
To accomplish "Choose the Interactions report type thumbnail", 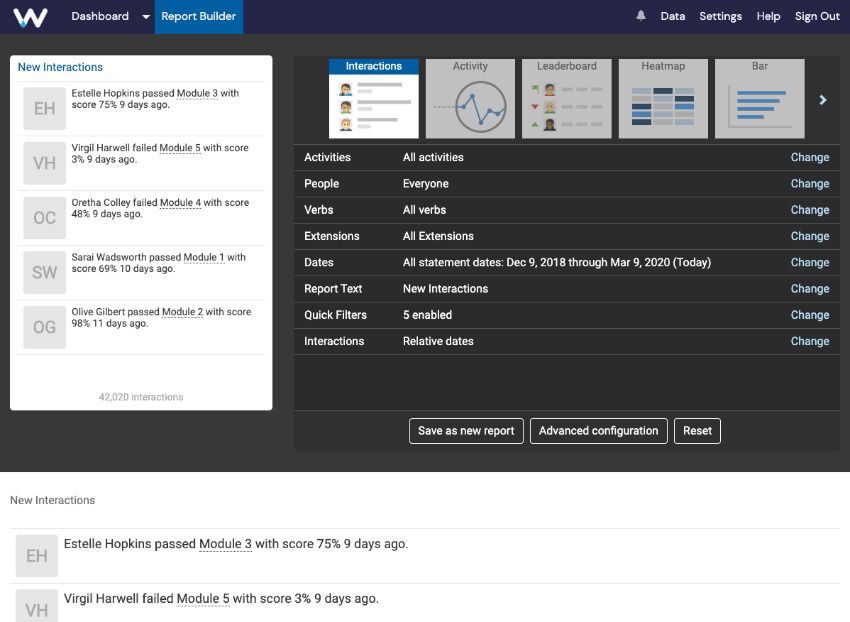I will click(374, 98).
